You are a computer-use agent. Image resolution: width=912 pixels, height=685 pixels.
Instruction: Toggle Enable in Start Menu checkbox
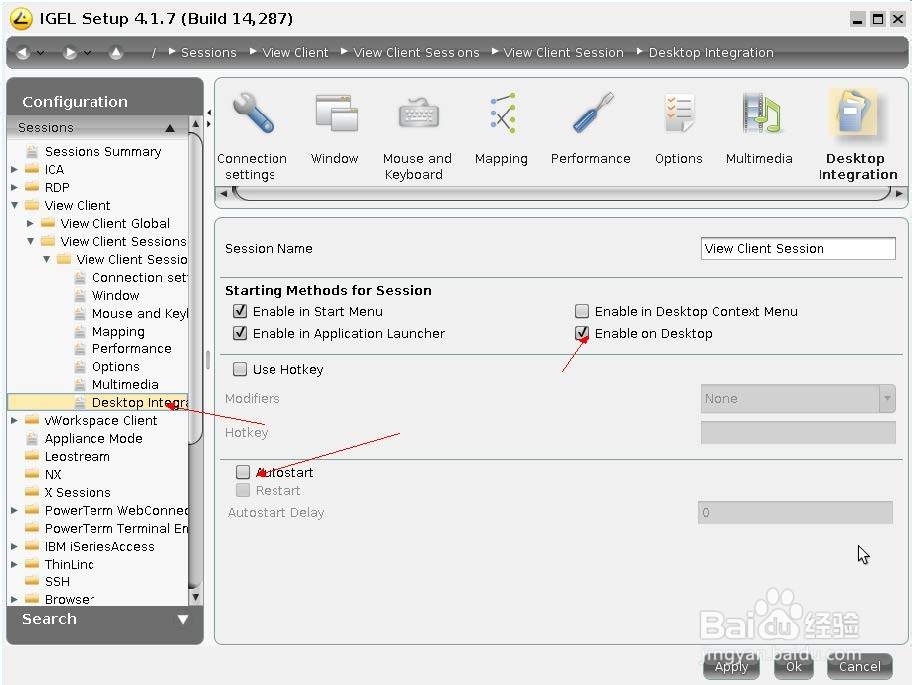(240, 311)
